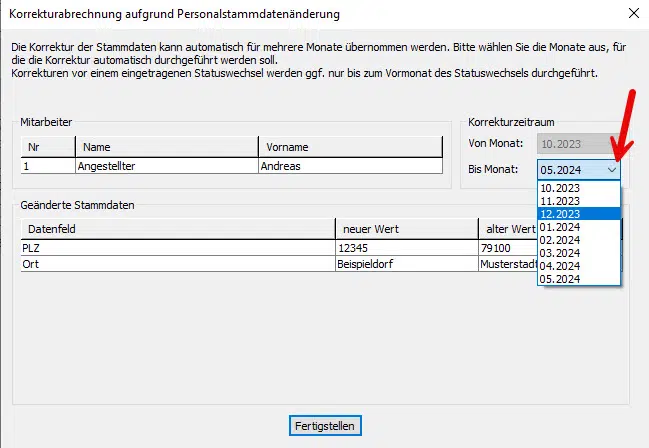Click the neuer Wert column header
649x448 pixels.
click(405, 229)
